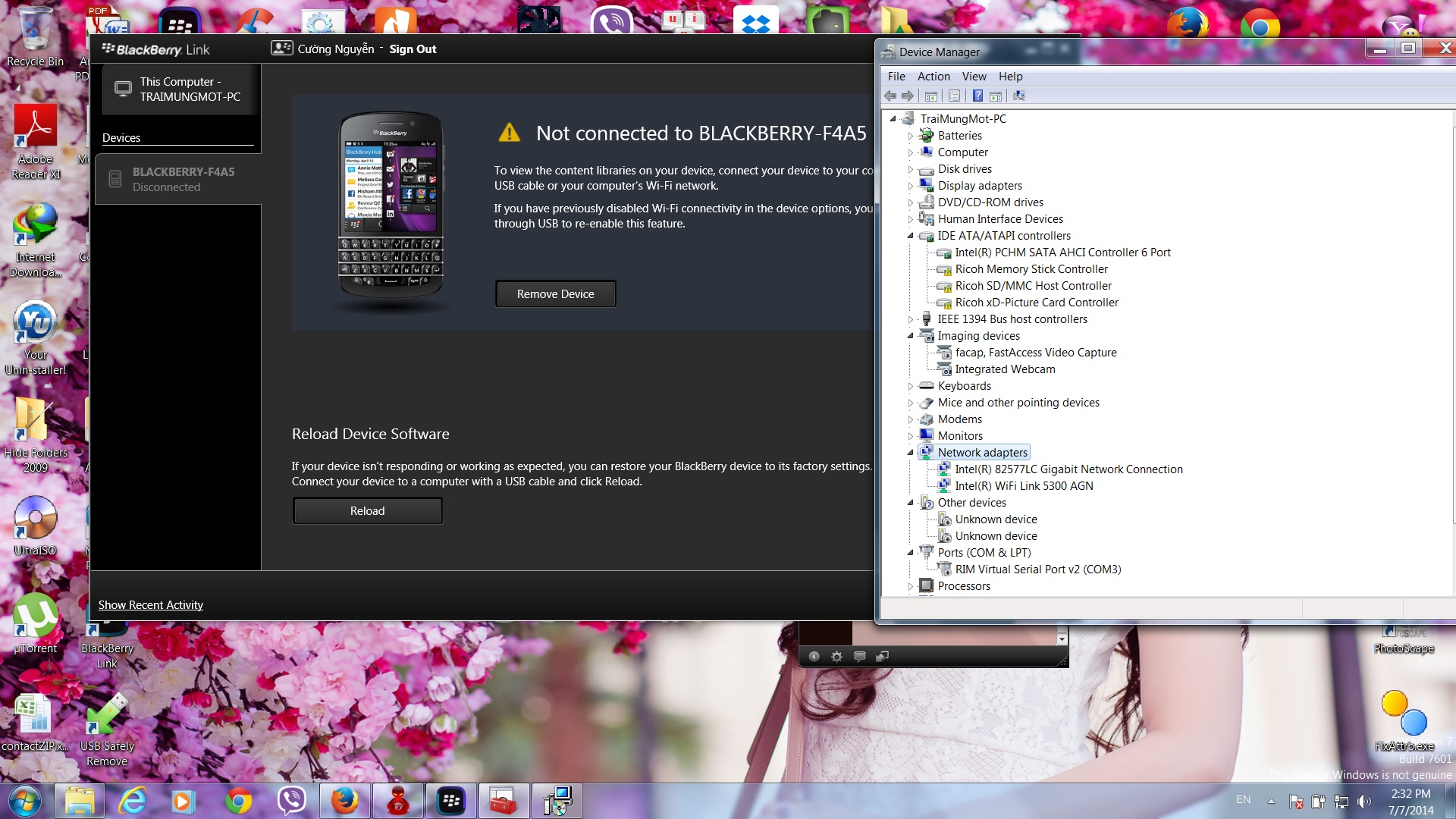The width and height of the screenshot is (1456, 819).
Task: Select RIM Virtual Serial Port v2 (COM3)
Action: [1037, 570]
